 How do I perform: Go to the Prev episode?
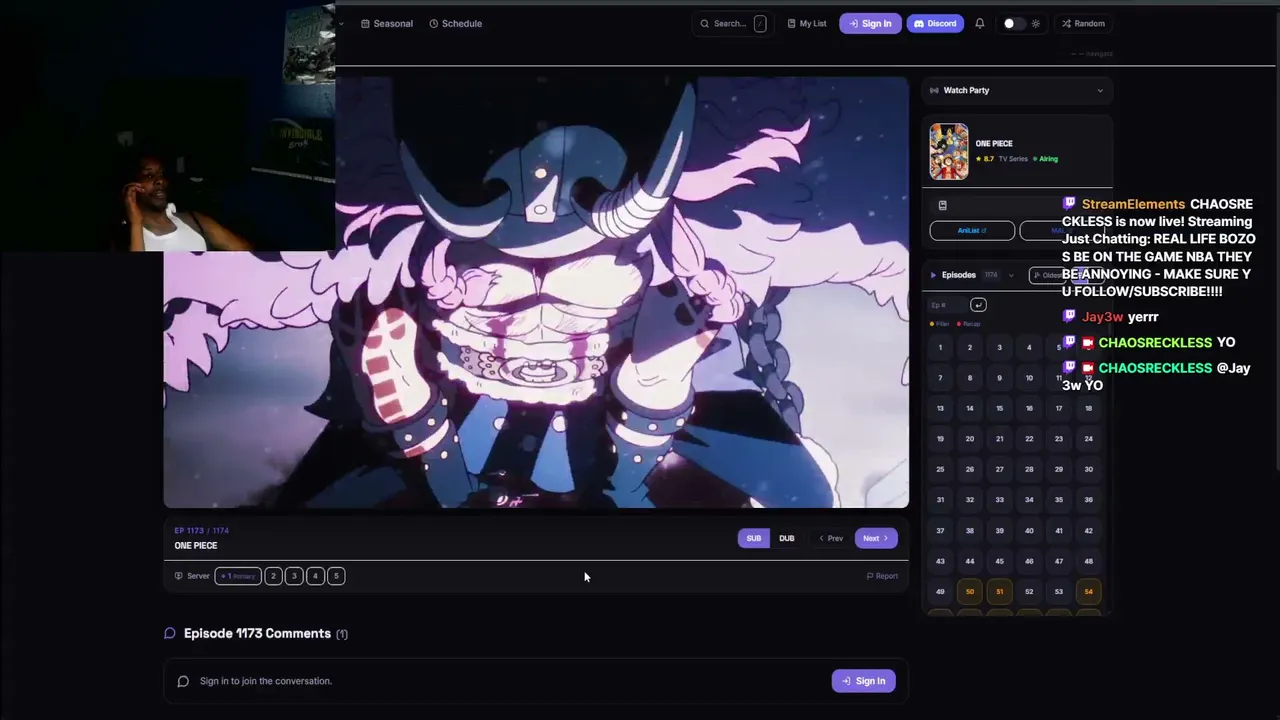point(831,538)
